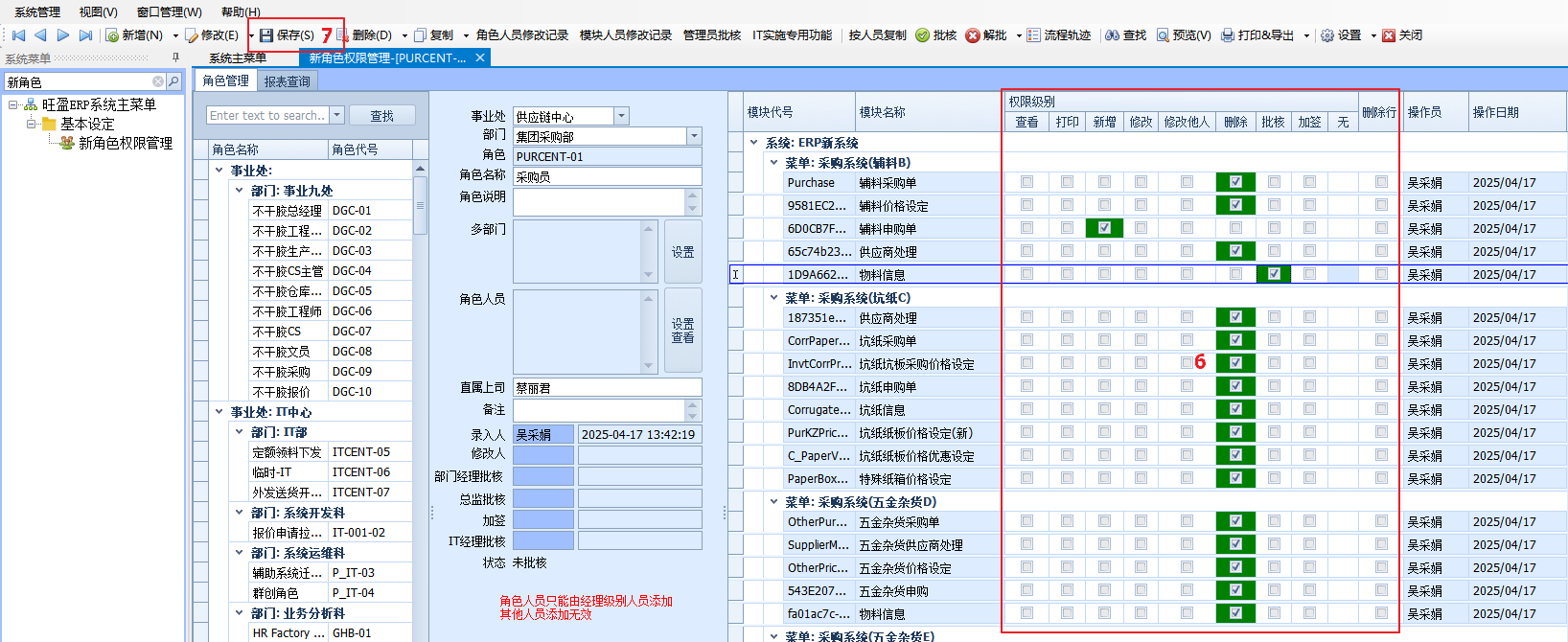
Task: Click the red 关闭 close icon
Action: click(x=1388, y=35)
